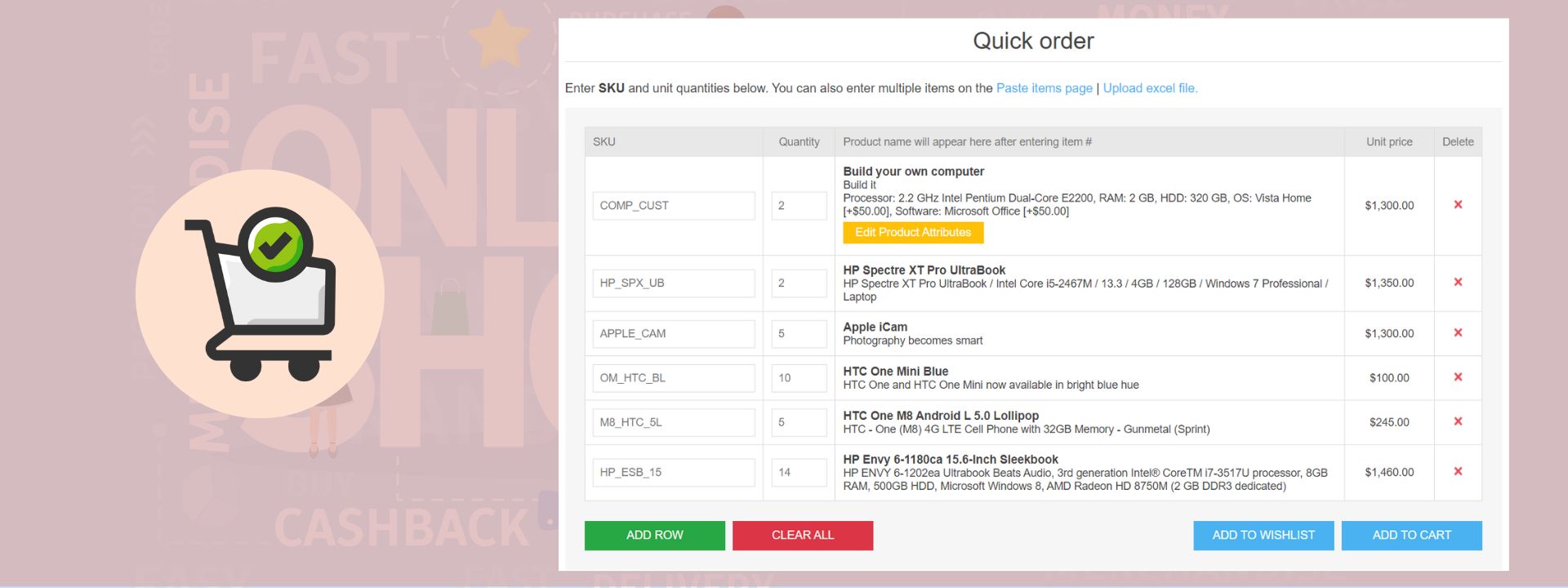The image size is (1568, 588).
Task: Remove the OM_HTC_BL row using red X
Action: [x=1458, y=377]
